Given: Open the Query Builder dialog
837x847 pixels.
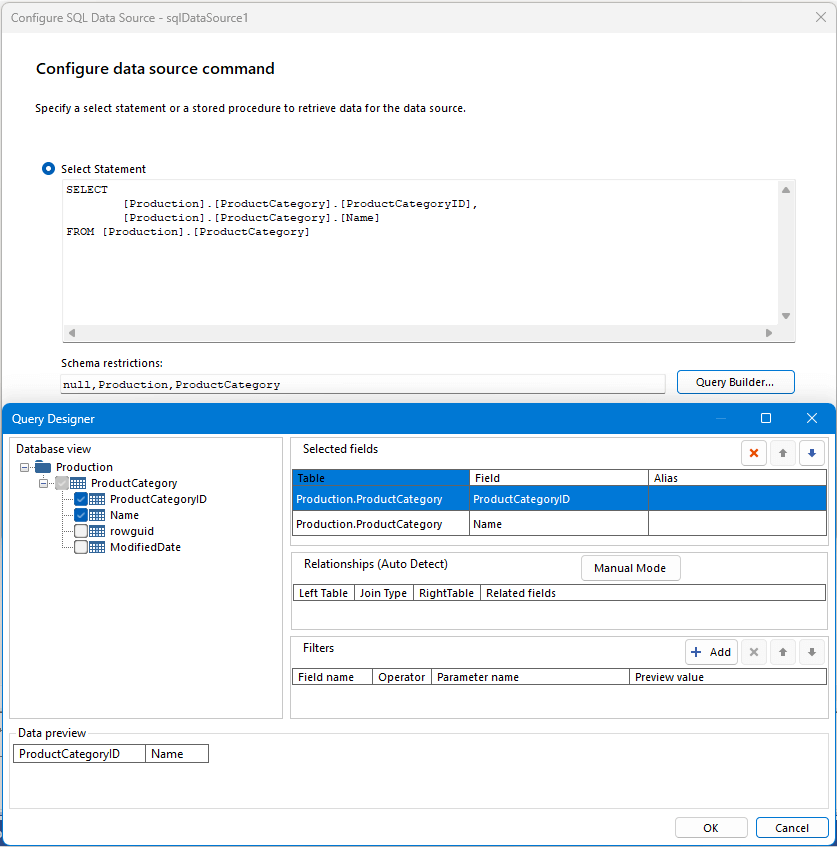Looking at the screenshot, I should click(x=735, y=382).
